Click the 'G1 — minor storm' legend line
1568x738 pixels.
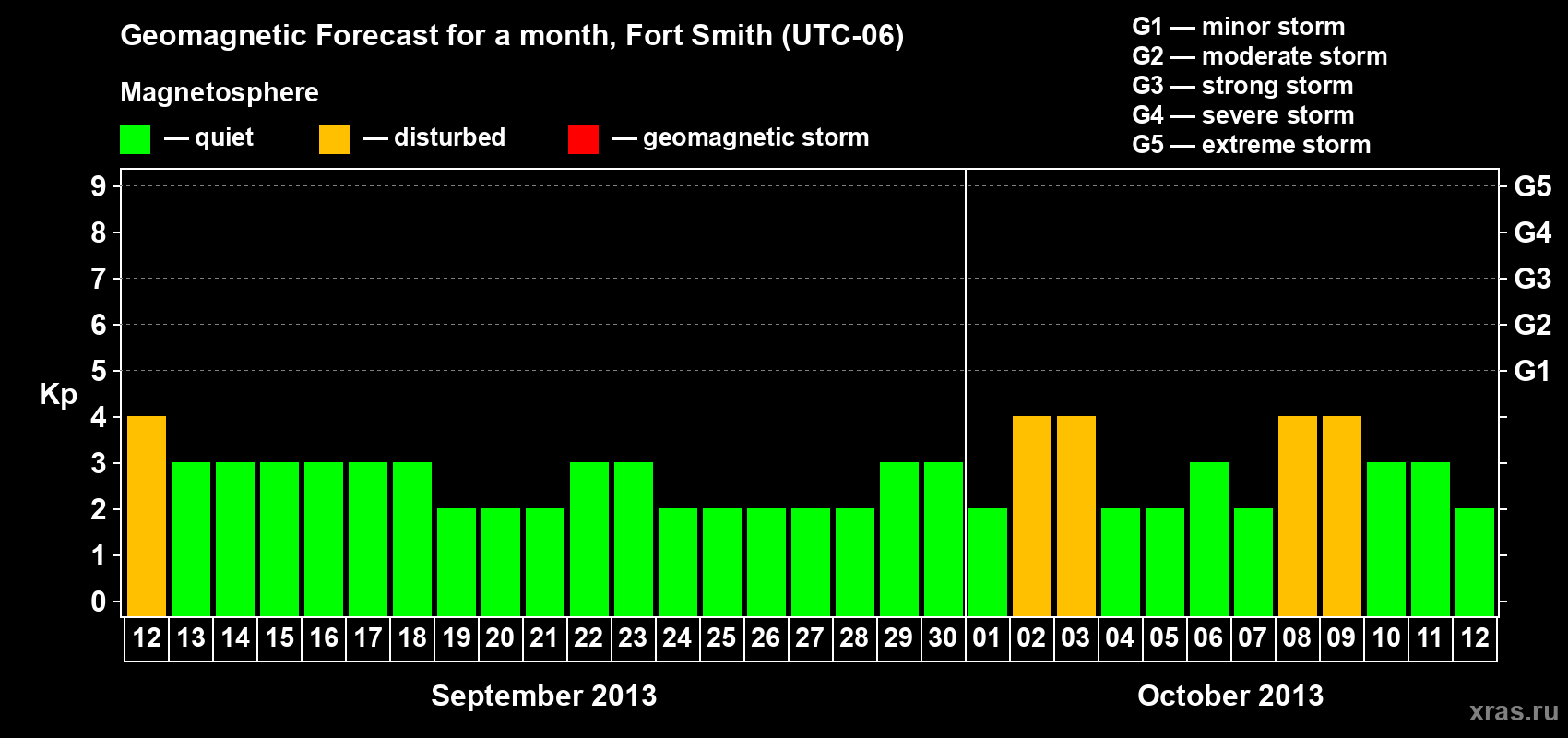(x=1239, y=27)
